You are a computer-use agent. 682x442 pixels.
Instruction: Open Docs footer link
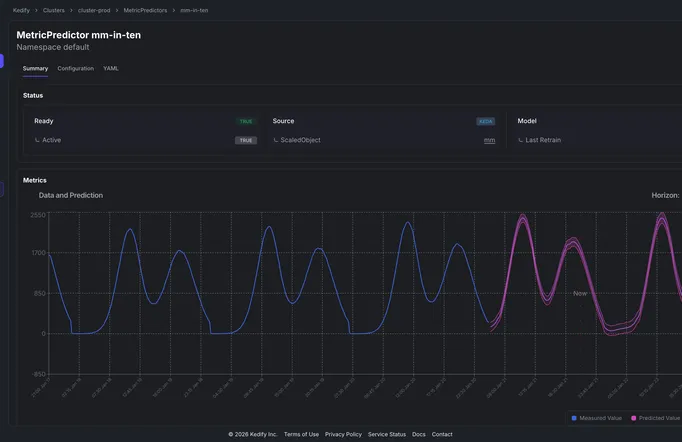(x=418, y=434)
